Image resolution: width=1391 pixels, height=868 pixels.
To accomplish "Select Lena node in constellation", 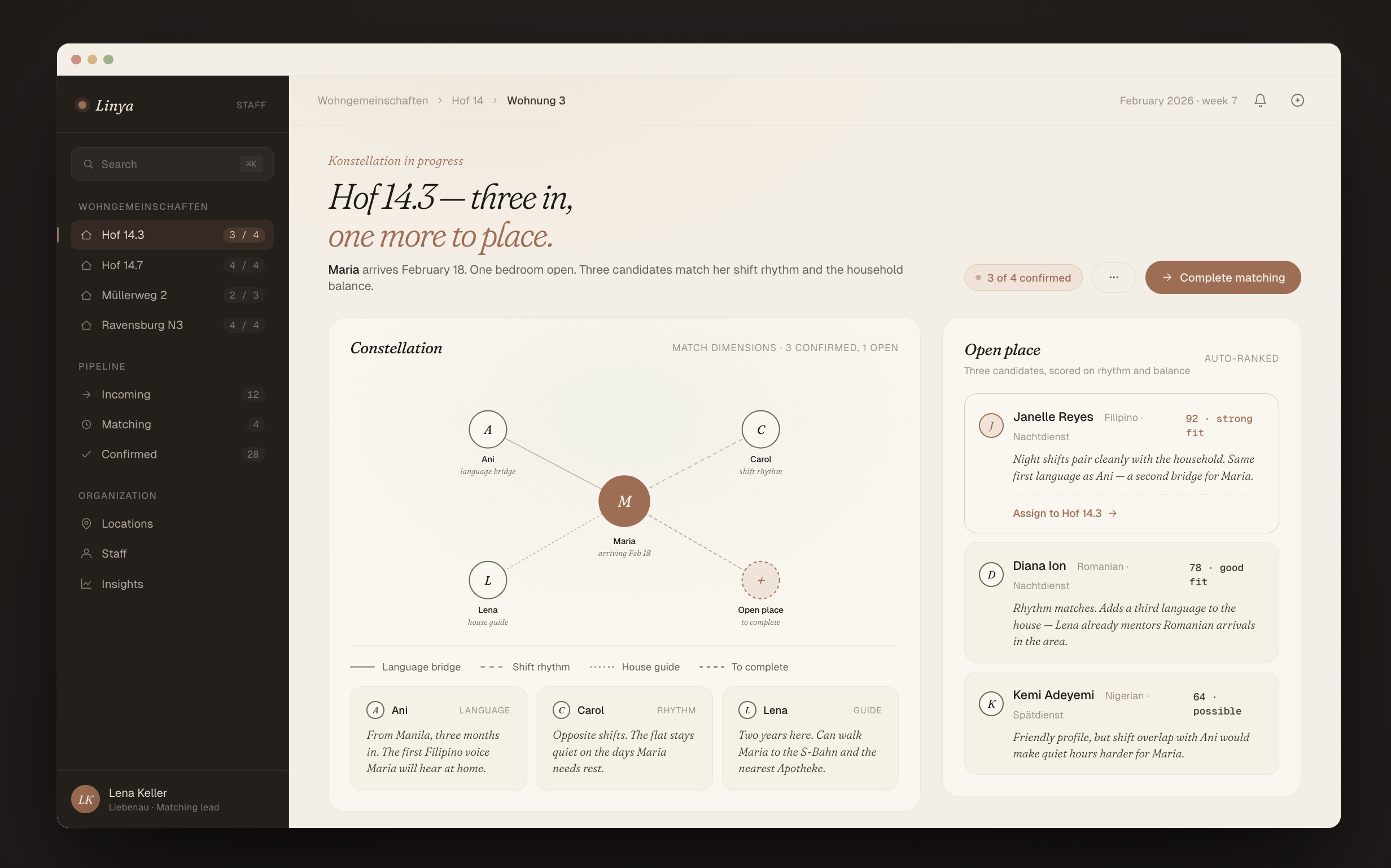I will [x=488, y=580].
